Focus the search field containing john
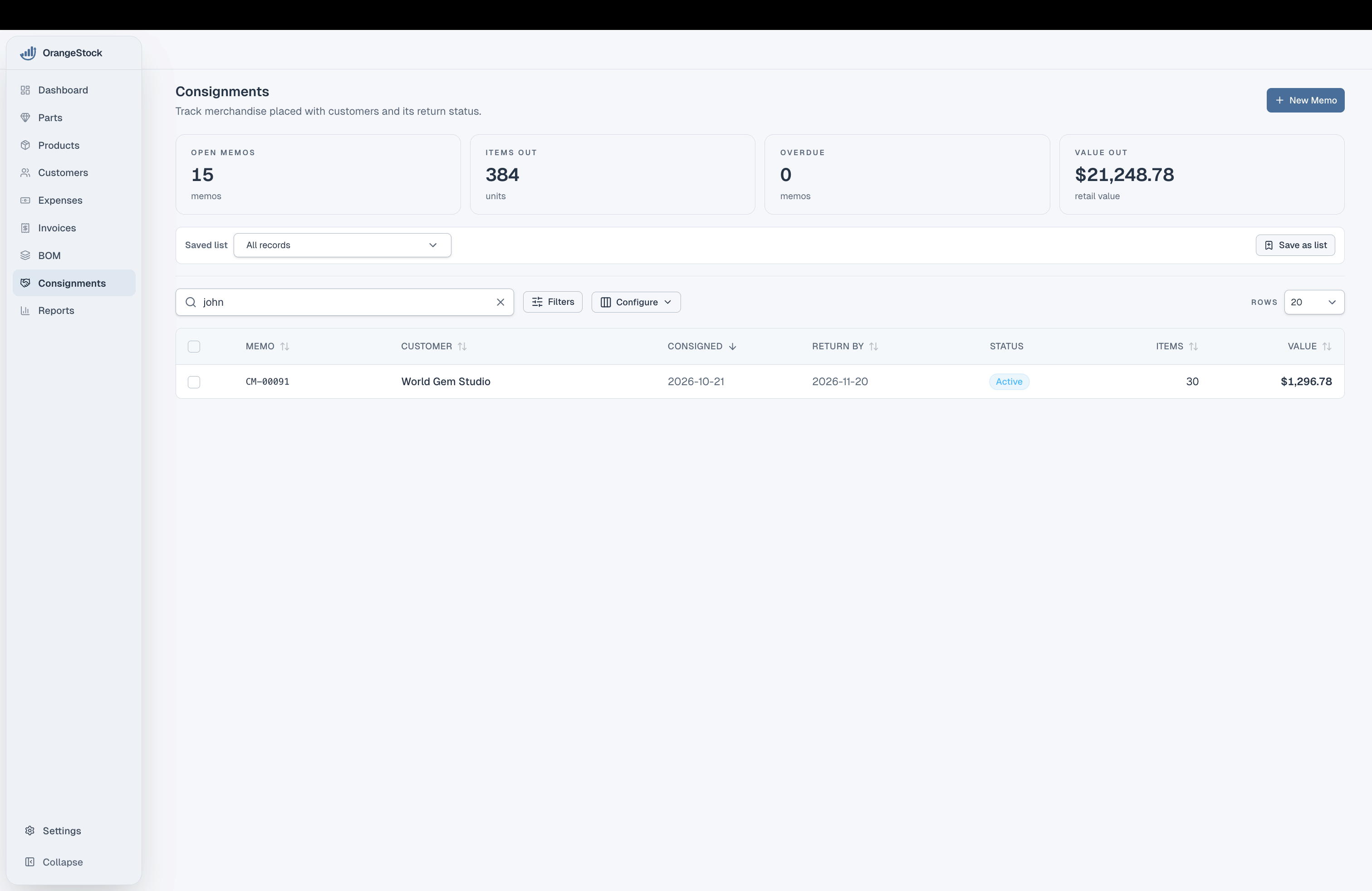Image resolution: width=1372 pixels, height=891 pixels. pos(345,302)
